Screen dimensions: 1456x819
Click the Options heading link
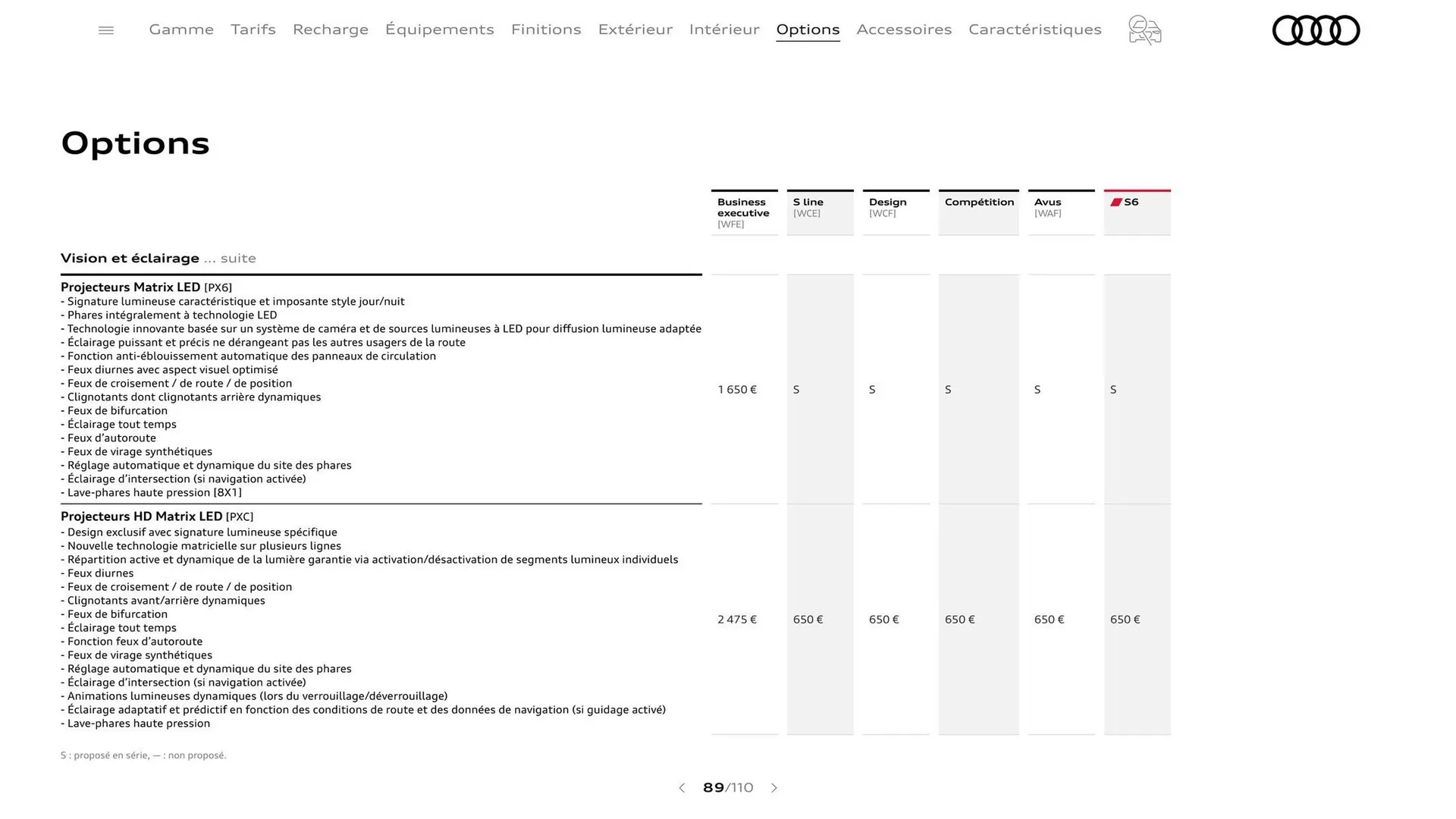(808, 30)
